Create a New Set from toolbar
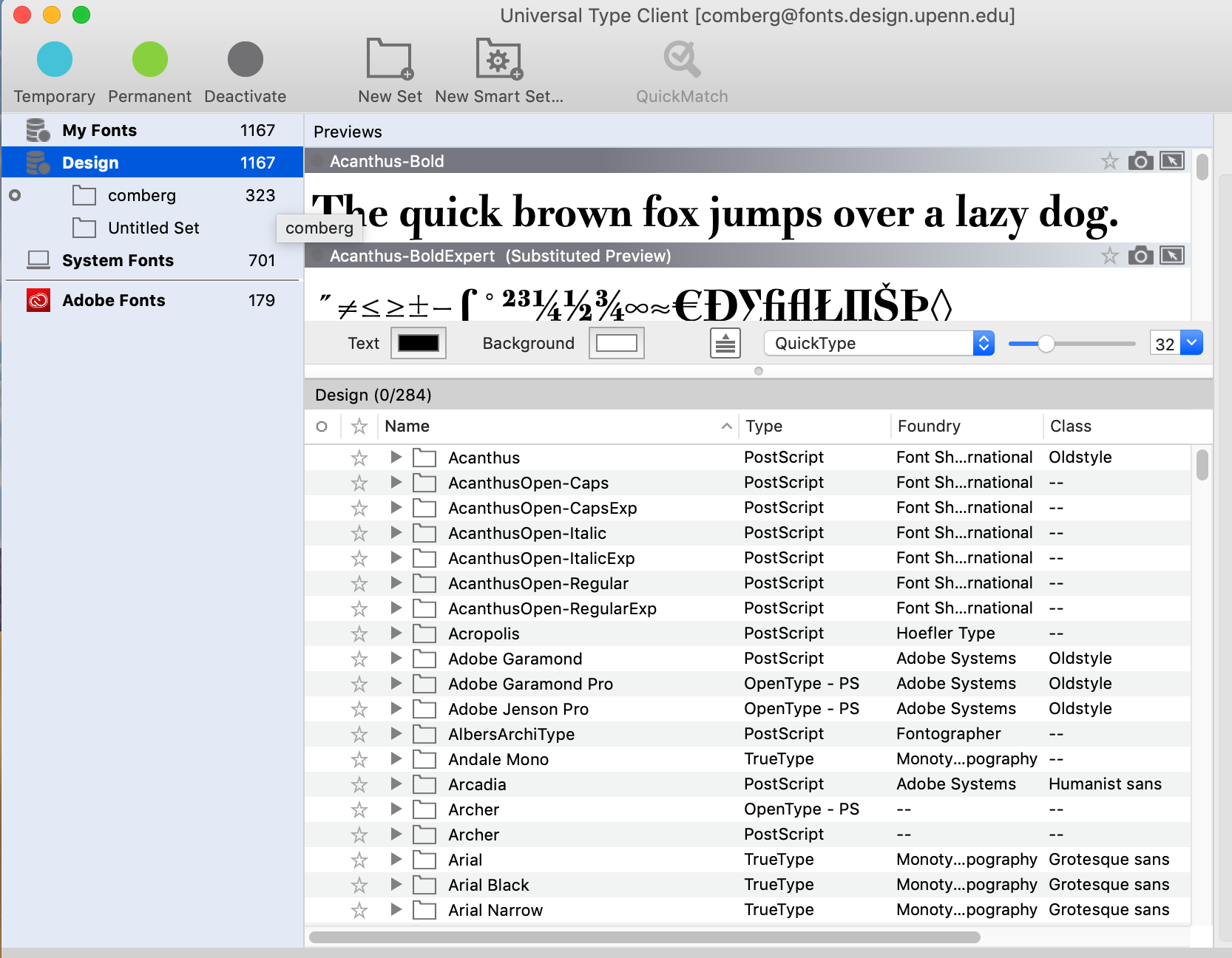This screenshot has height=958, width=1232. point(390,60)
